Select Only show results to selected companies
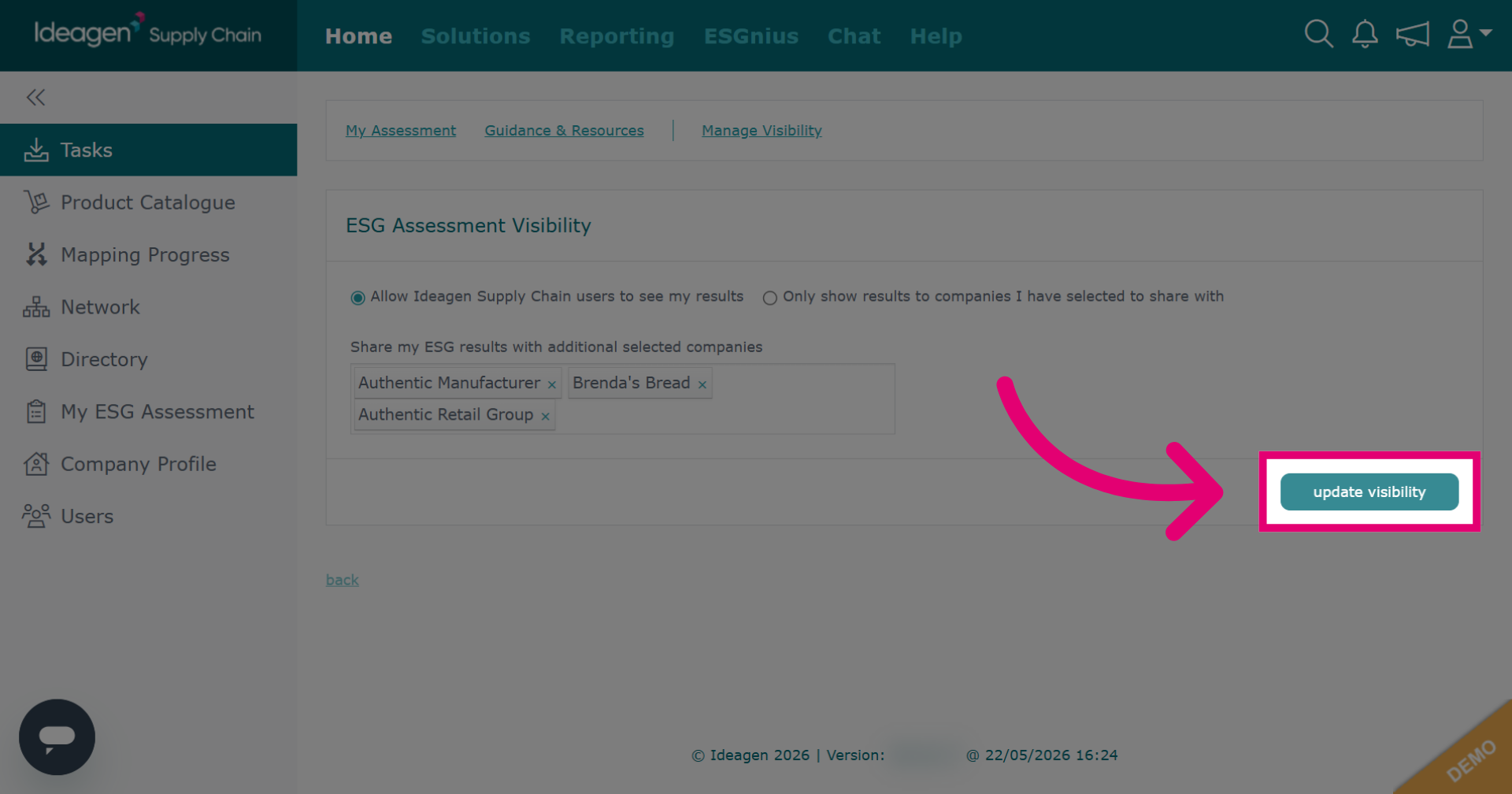This screenshot has width=1512, height=794. [769, 298]
